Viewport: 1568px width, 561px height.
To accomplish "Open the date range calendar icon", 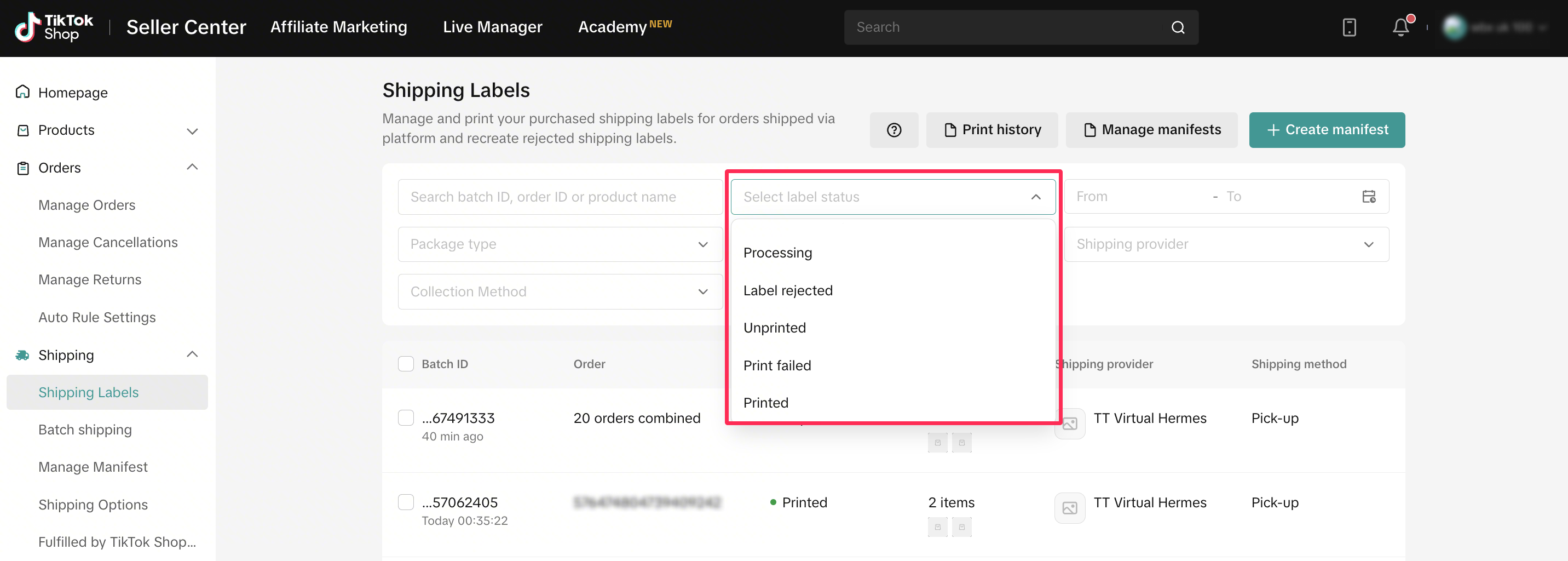I will (x=1368, y=197).
